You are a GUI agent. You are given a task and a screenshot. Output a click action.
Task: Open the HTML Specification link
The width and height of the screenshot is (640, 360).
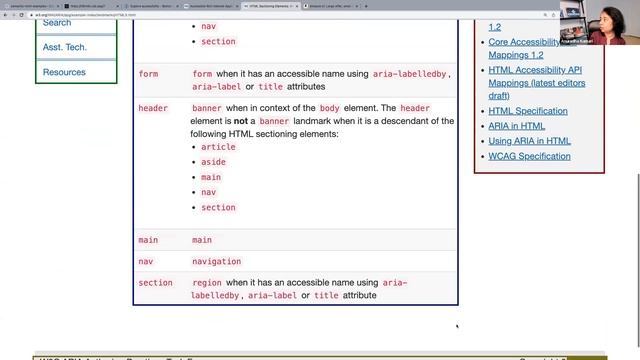pyautogui.click(x=528, y=111)
